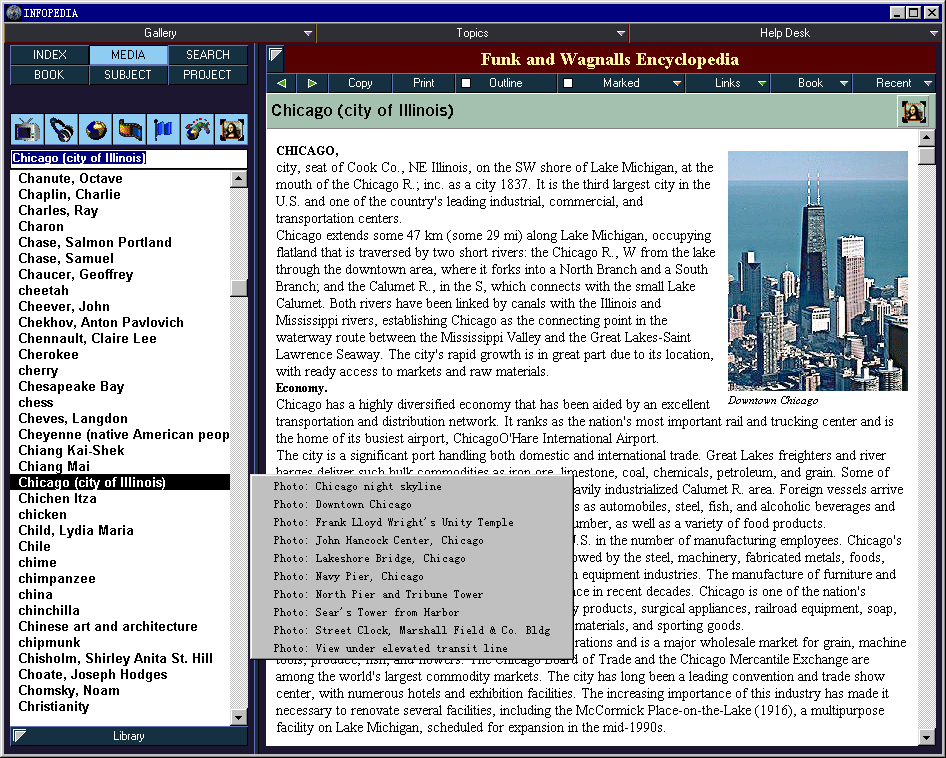Click the Copy button
This screenshot has height=758, width=946.
click(x=360, y=83)
